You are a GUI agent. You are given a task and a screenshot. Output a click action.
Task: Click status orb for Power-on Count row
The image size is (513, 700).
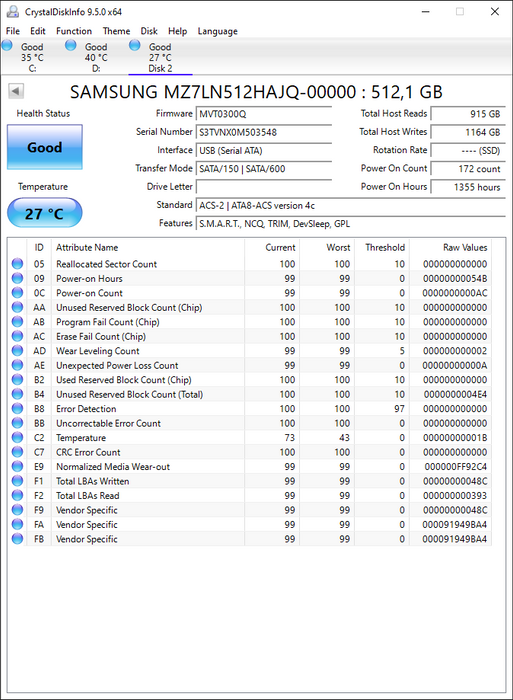click(17, 293)
